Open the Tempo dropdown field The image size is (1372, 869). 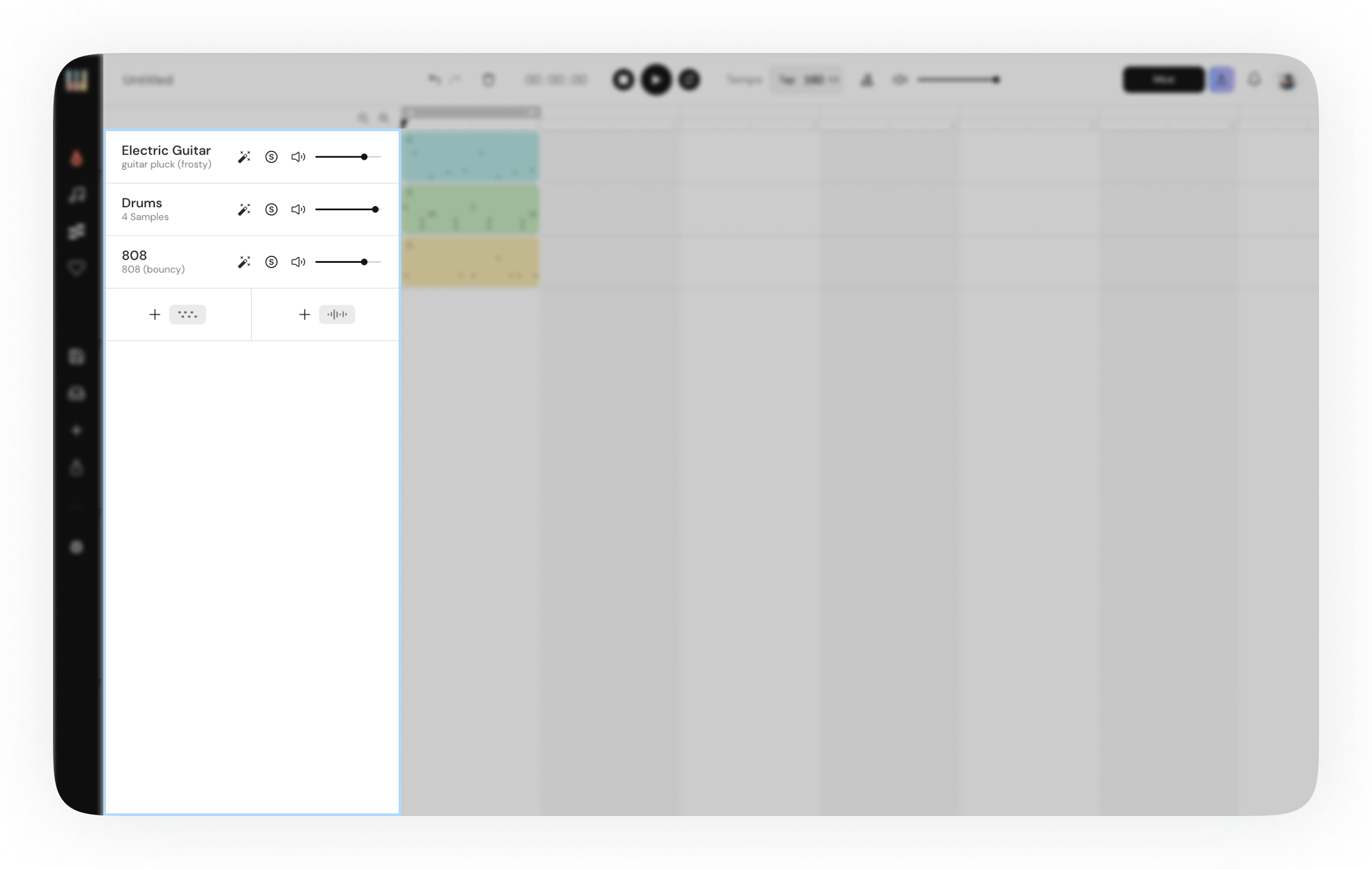(x=807, y=80)
